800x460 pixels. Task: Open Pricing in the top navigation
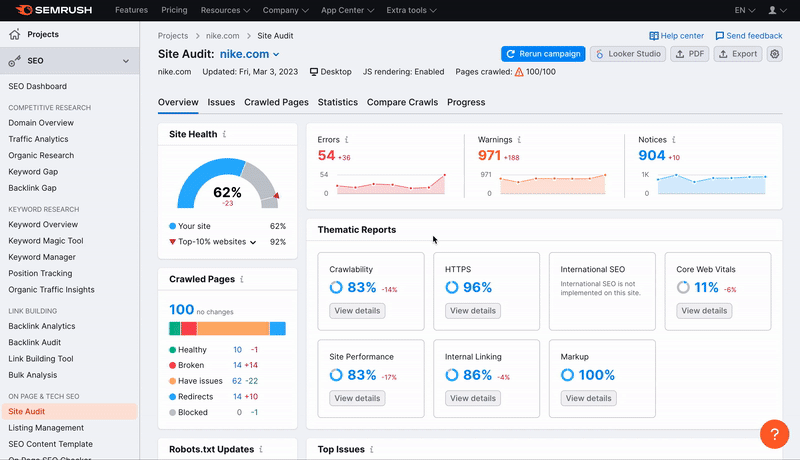tap(174, 10)
